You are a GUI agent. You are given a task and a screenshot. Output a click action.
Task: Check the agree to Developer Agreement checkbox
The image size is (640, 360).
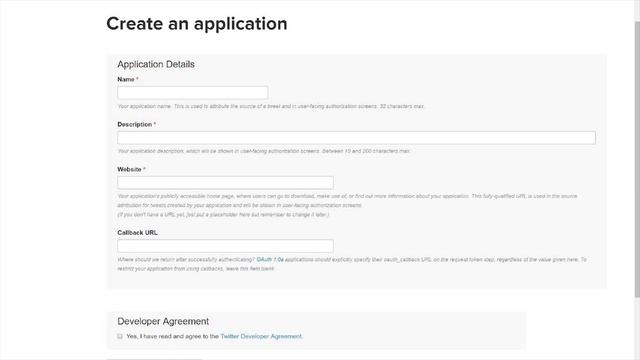point(120,336)
